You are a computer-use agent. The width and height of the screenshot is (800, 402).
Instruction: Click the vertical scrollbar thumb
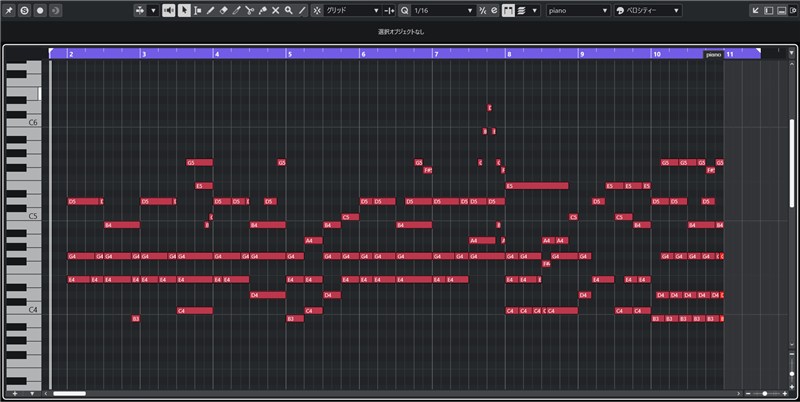pyautogui.click(x=792, y=163)
